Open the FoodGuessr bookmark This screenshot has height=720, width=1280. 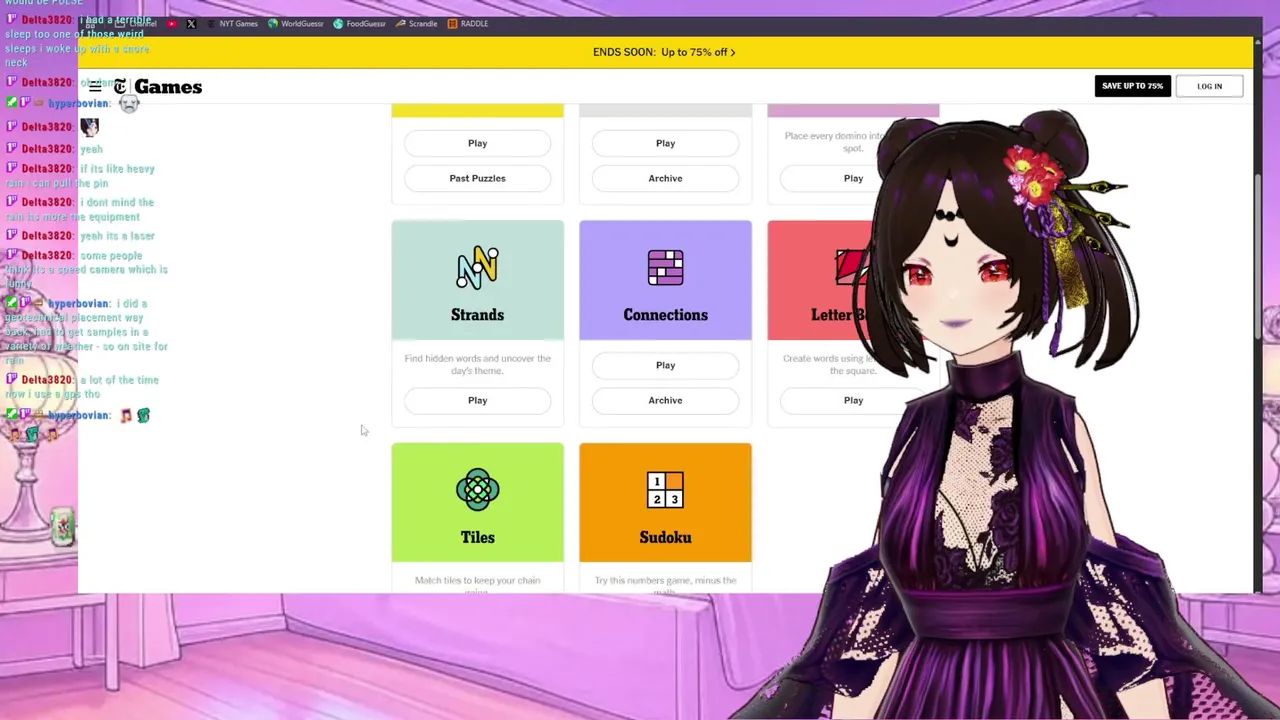(x=359, y=24)
